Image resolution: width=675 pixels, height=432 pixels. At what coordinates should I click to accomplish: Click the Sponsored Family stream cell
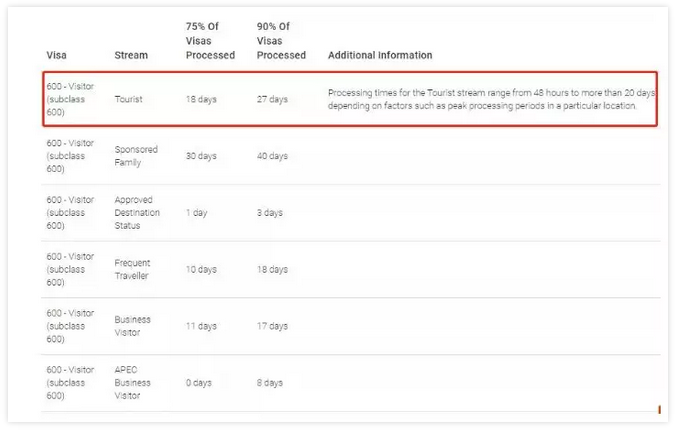coord(136,156)
